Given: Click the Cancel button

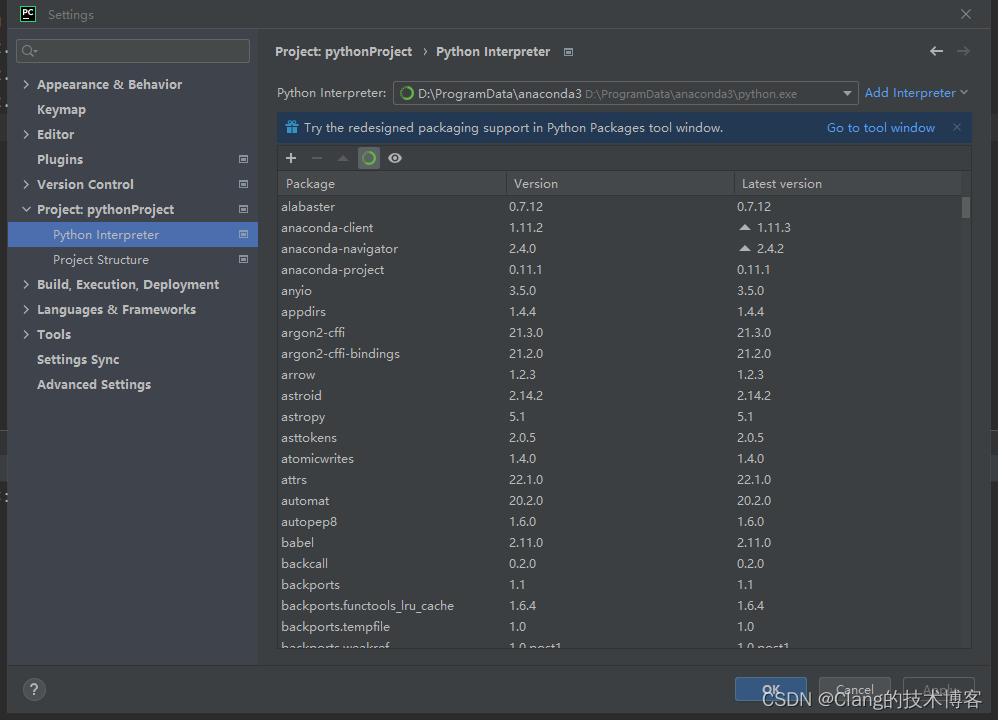Looking at the screenshot, I should [854, 689].
